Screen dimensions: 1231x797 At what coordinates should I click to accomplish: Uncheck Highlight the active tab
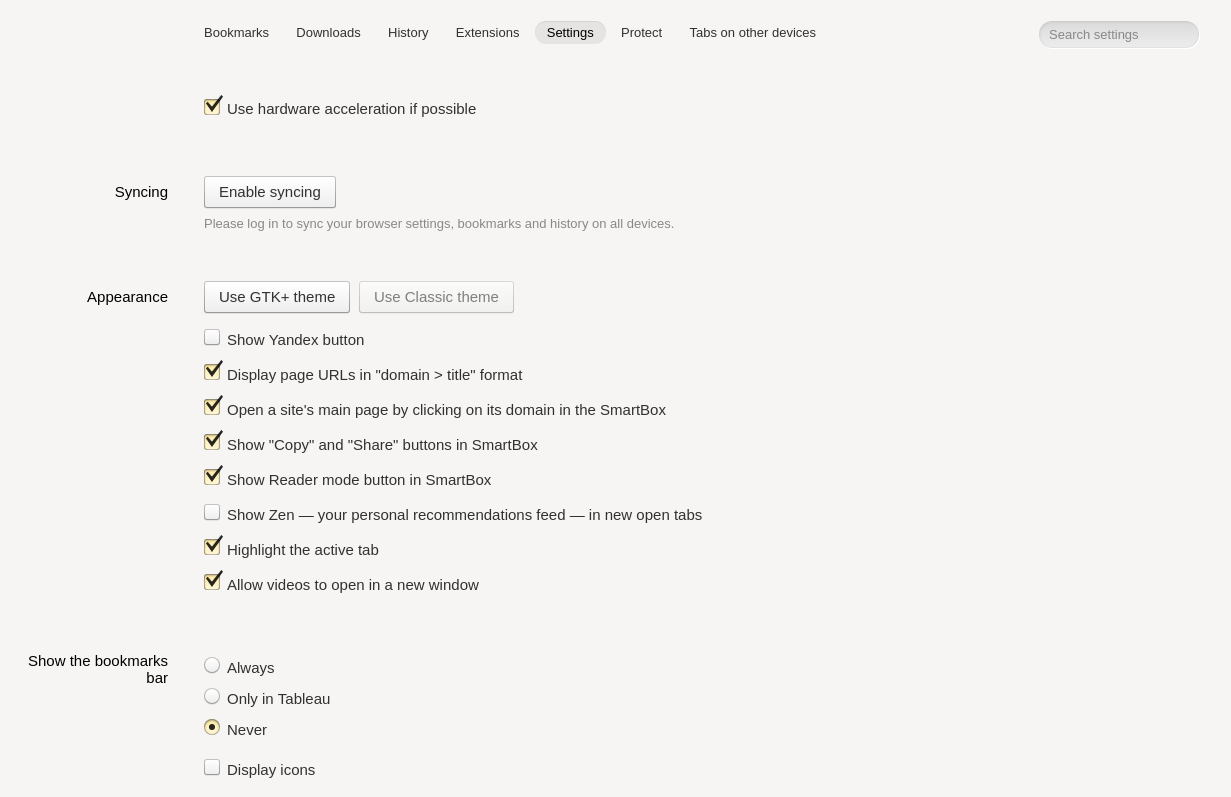click(212, 546)
